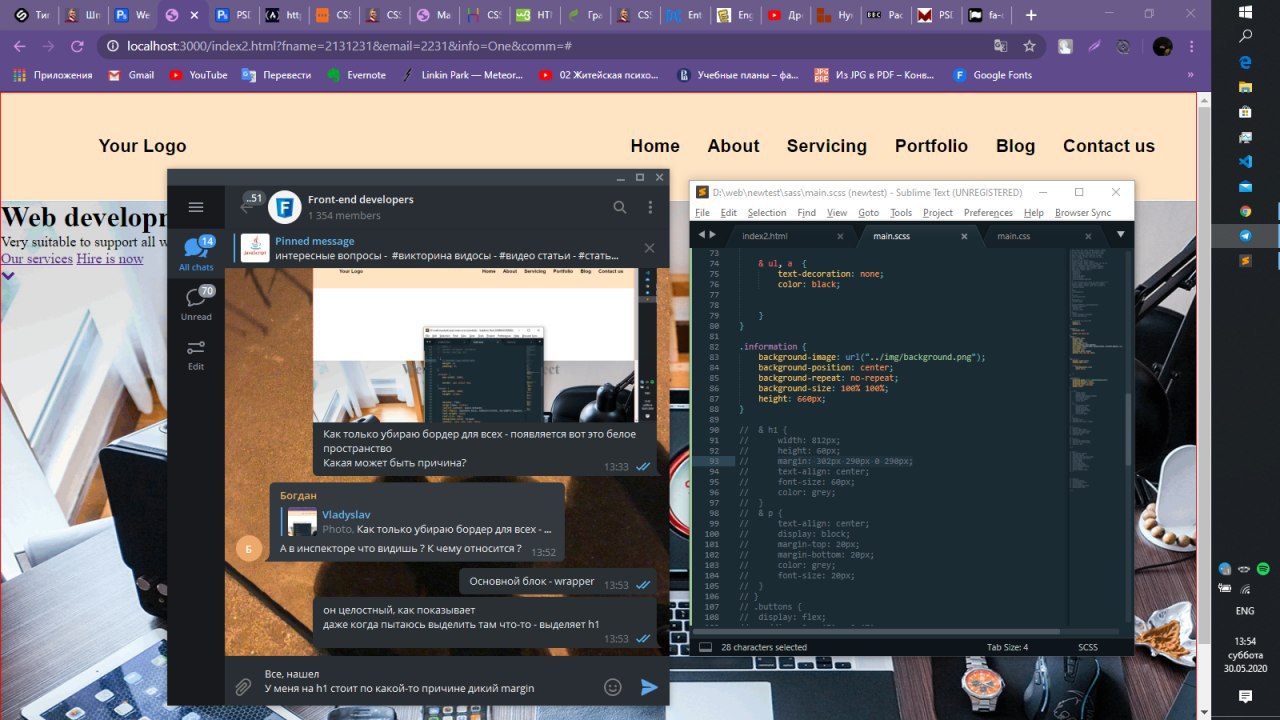This screenshot has height=720, width=1280.
Task: Open Visual Studio Code from taskbar
Action: point(1245,161)
